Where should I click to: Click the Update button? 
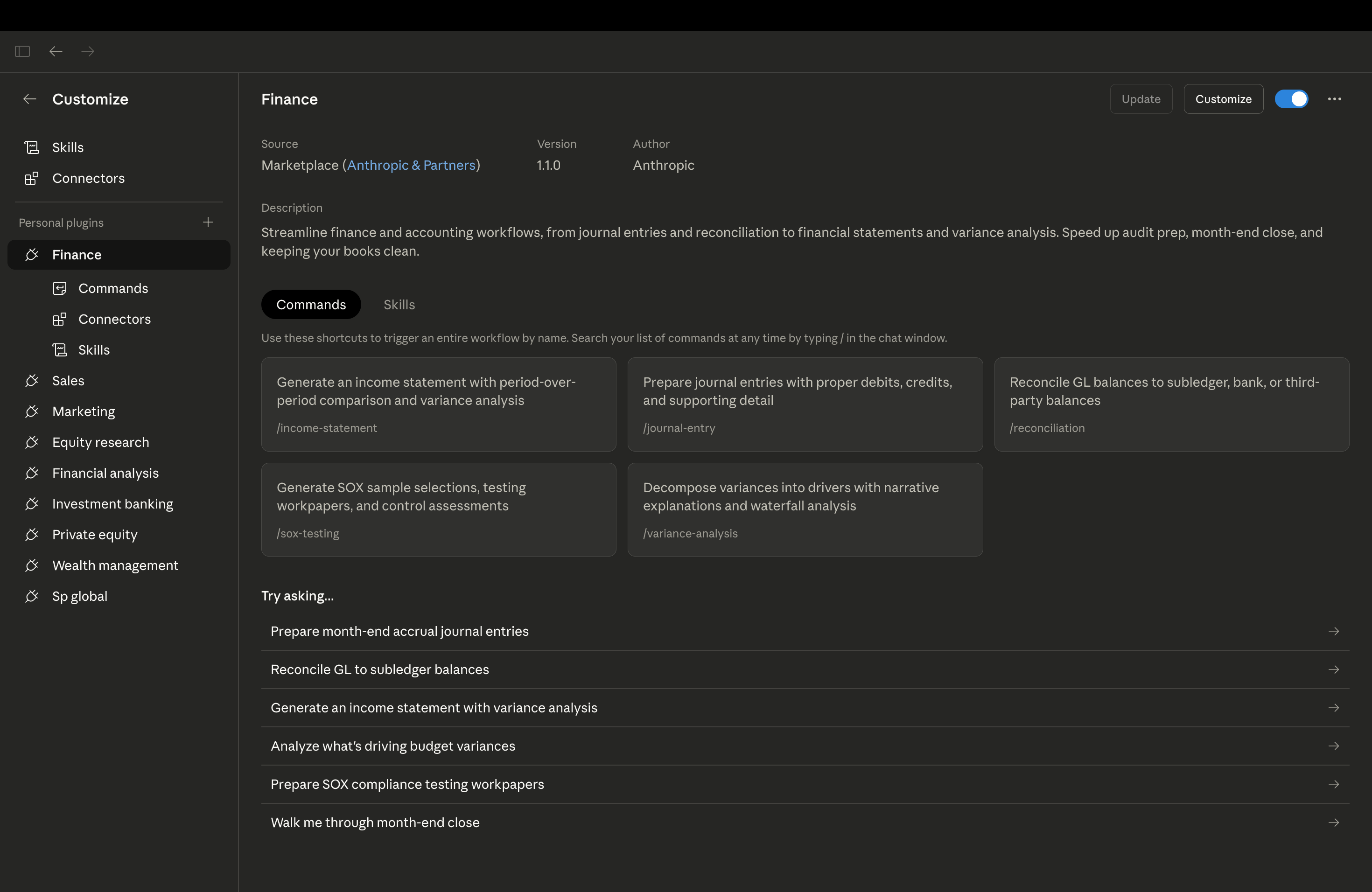pyautogui.click(x=1140, y=99)
